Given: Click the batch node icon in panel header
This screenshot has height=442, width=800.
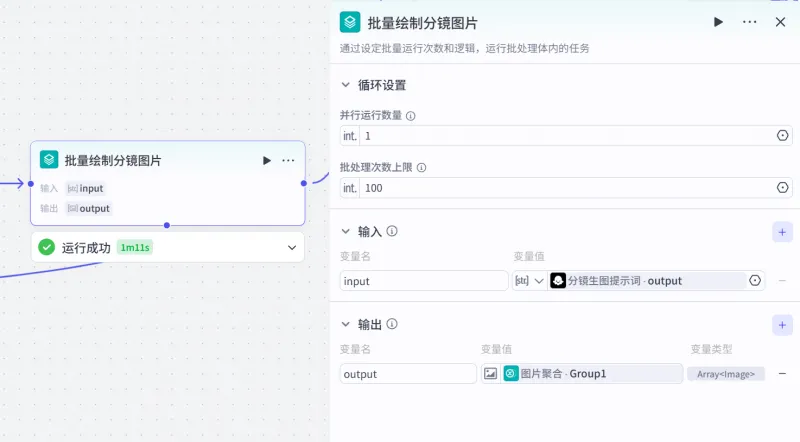Looking at the screenshot, I should [350, 22].
